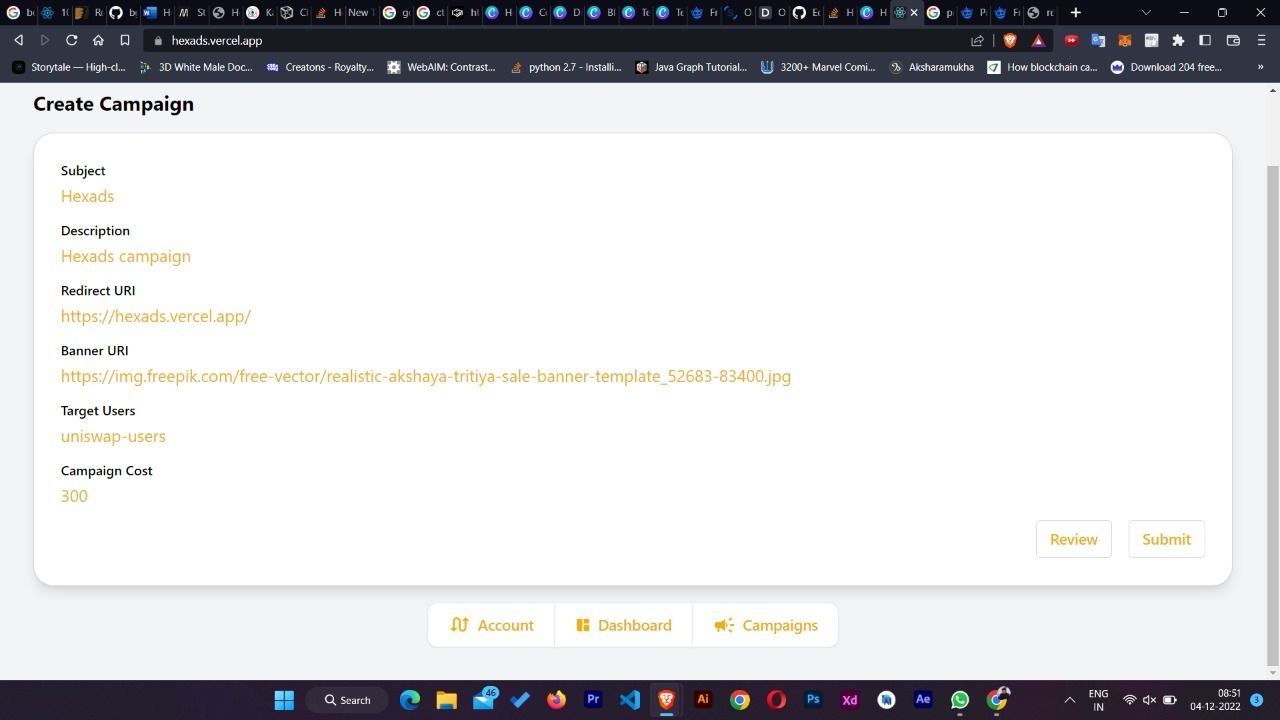The height and width of the screenshot is (720, 1280).
Task: Open the Storytale bookmark
Action: [69, 67]
